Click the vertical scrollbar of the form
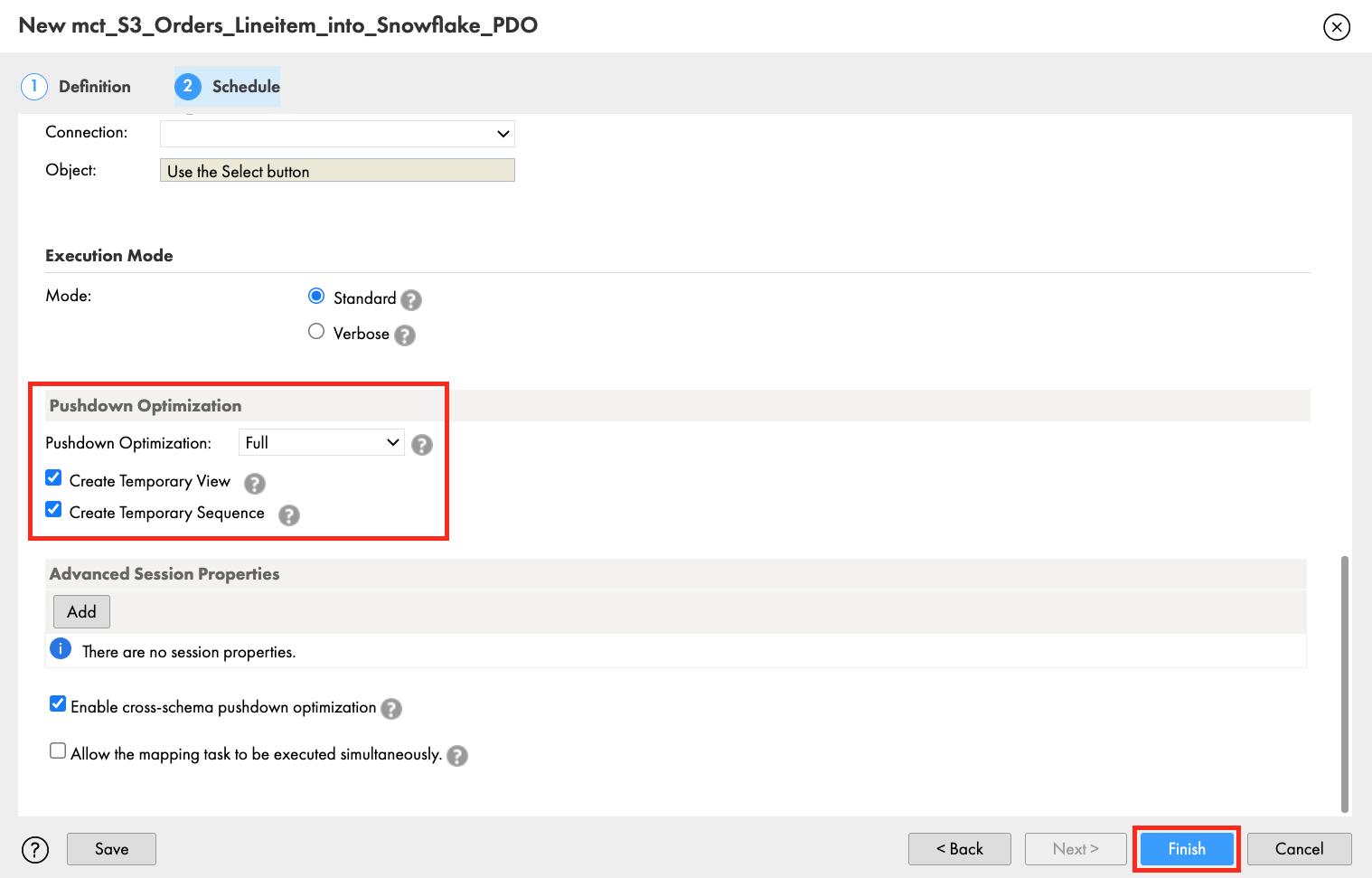Screen dimensions: 1372x878 (x=1345, y=684)
